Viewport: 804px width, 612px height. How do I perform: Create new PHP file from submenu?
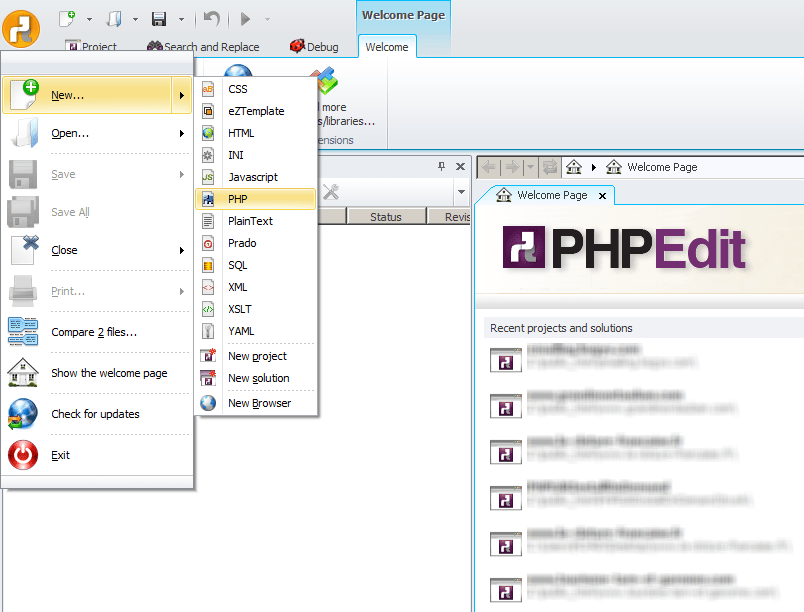(255, 199)
